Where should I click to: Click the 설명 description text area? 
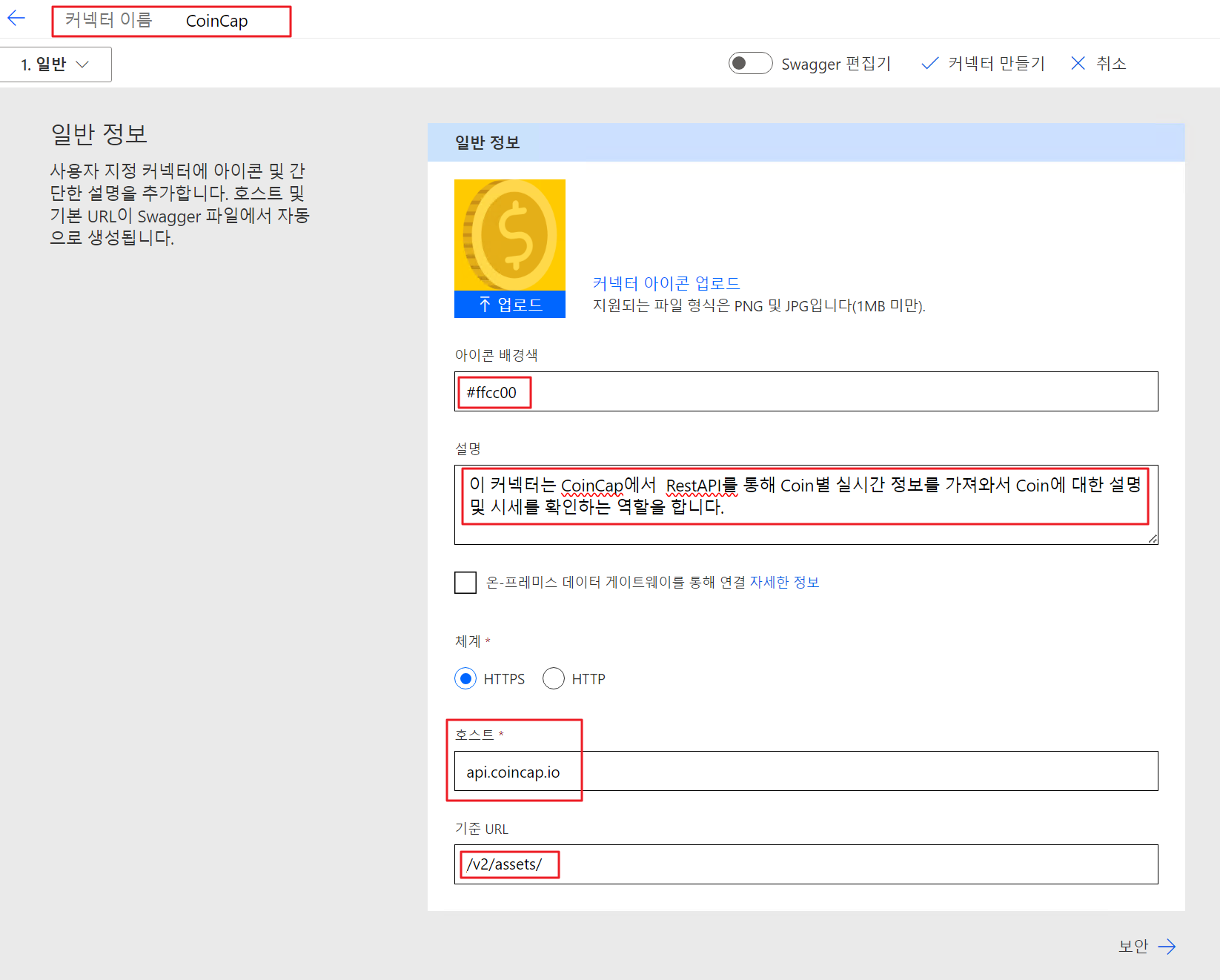806,505
